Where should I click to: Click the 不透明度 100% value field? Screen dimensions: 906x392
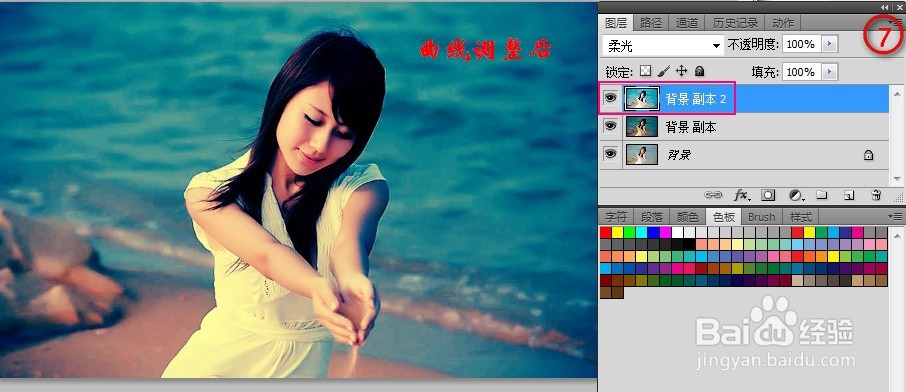802,44
